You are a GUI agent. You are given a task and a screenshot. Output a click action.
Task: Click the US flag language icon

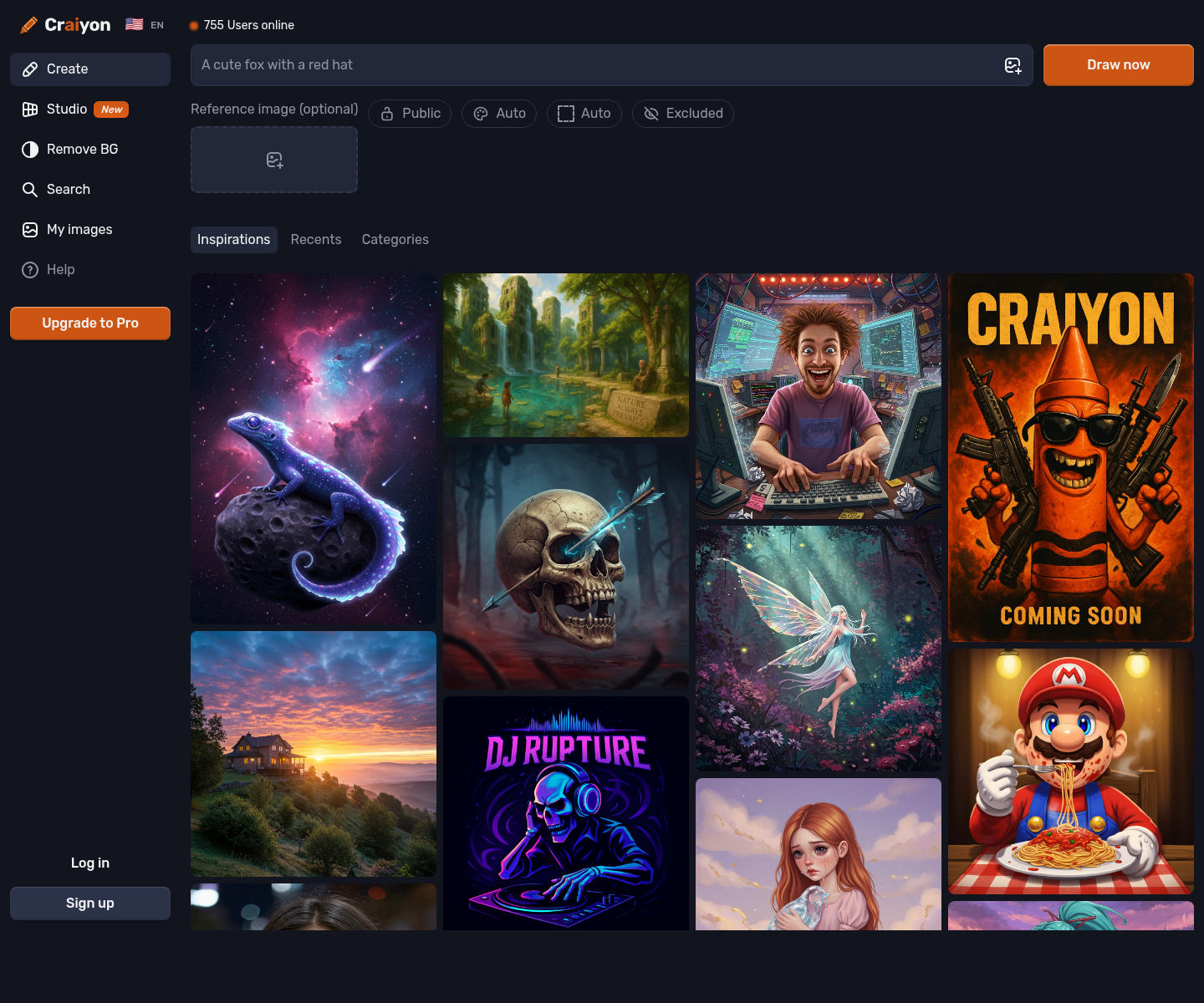tap(134, 24)
